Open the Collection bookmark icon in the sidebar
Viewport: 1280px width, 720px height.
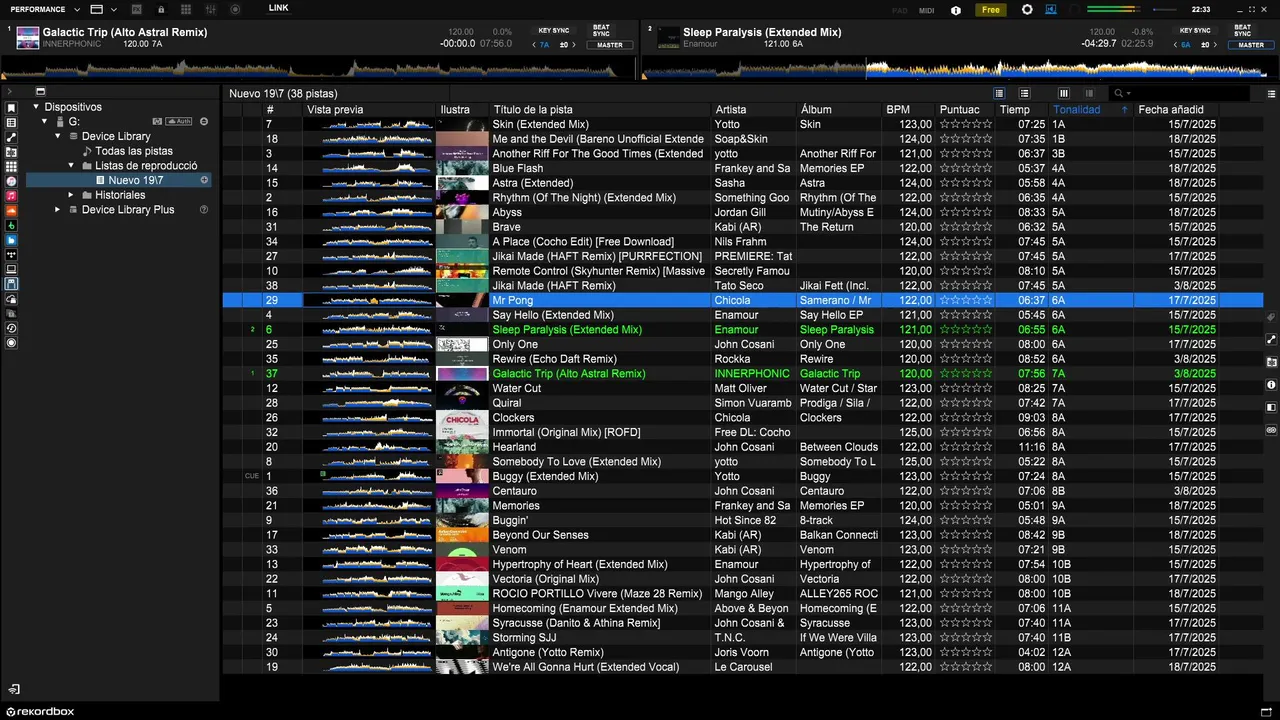(x=11, y=108)
